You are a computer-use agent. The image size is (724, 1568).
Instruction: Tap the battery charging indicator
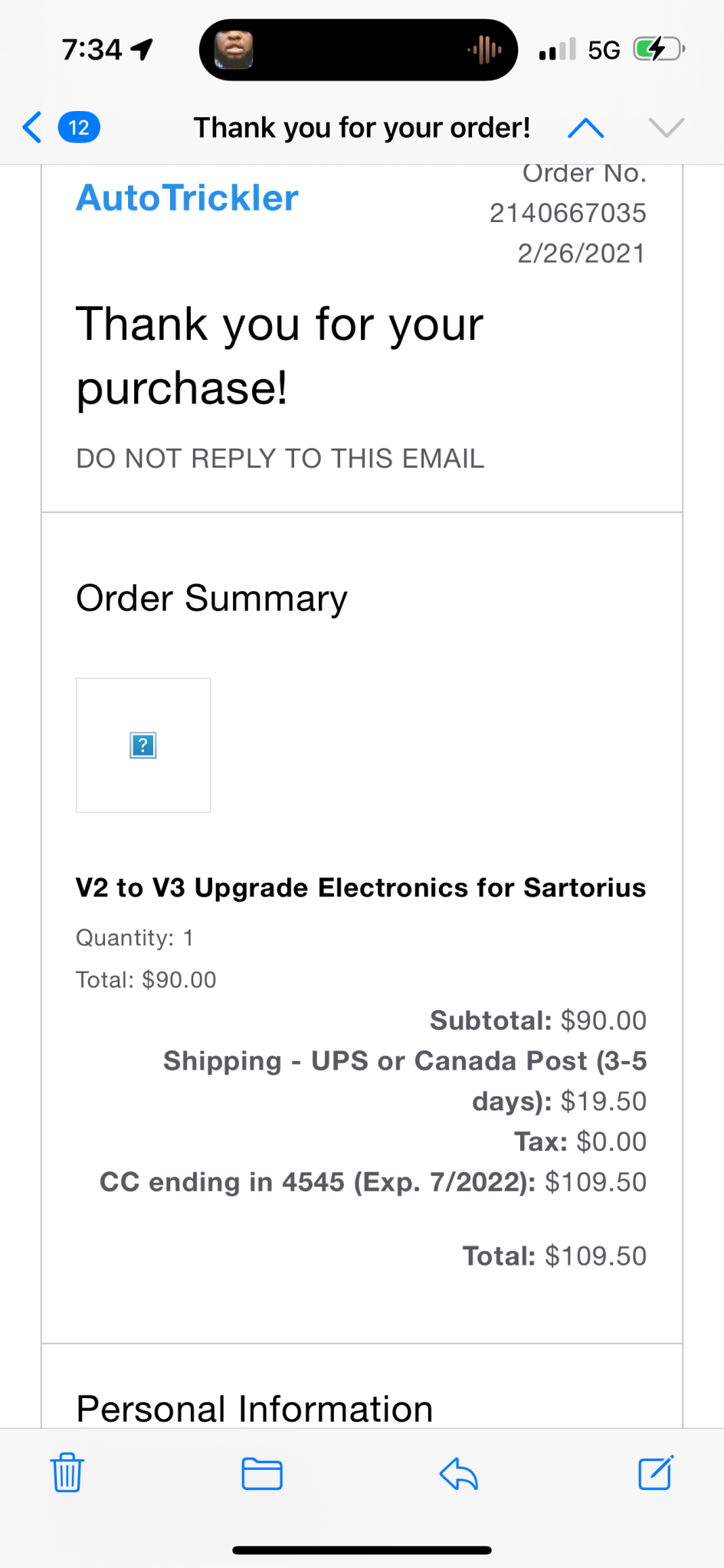[x=659, y=51]
